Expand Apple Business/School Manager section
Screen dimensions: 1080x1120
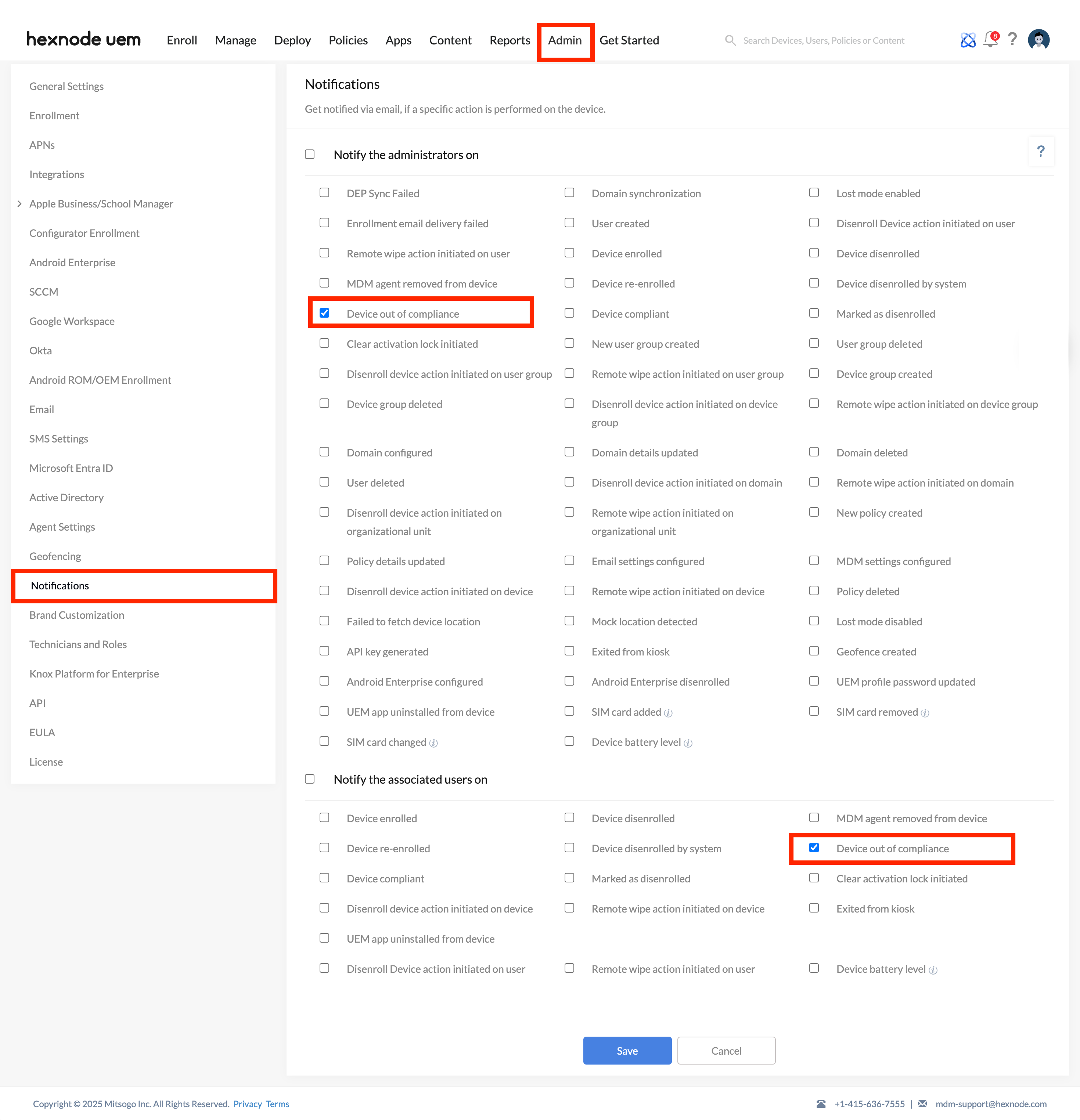coord(20,203)
